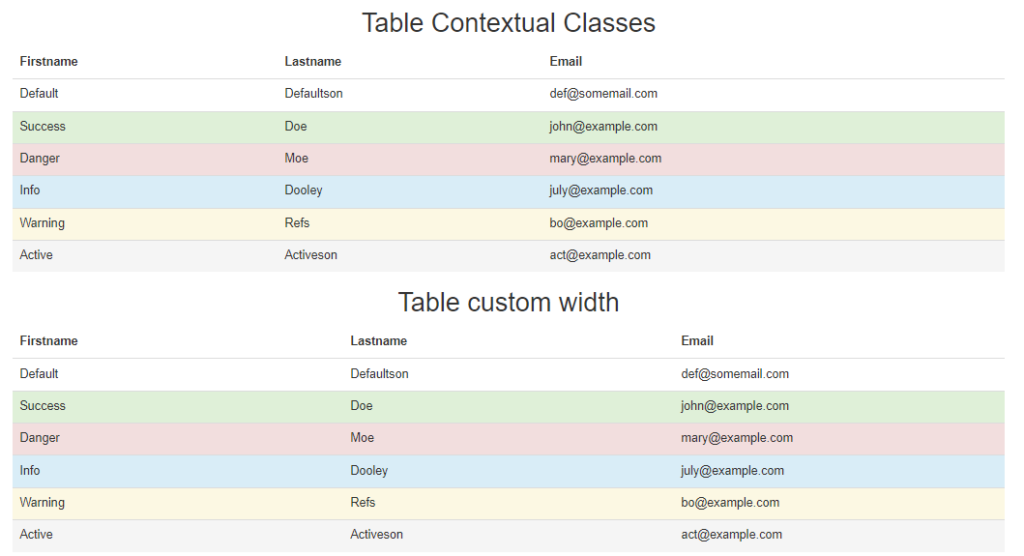The width and height of the screenshot is (1024, 556).
Task: Select the Activeson cell in the second table
Action: pos(376,534)
